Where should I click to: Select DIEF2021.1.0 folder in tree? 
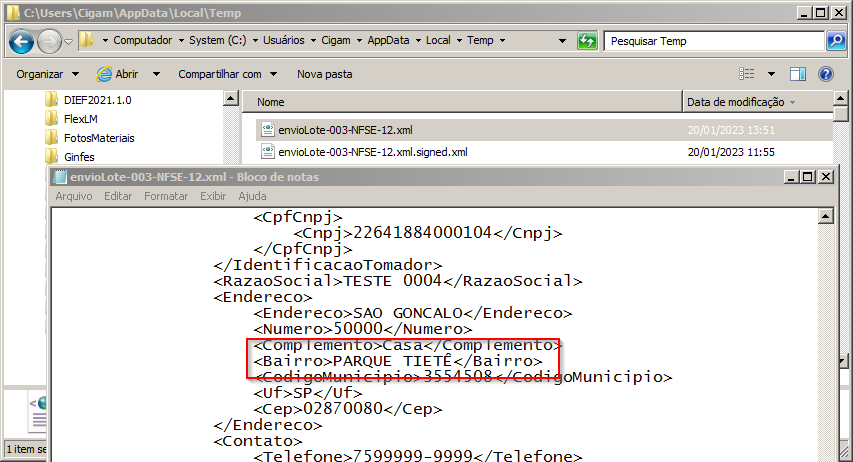pyautogui.click(x=97, y=100)
